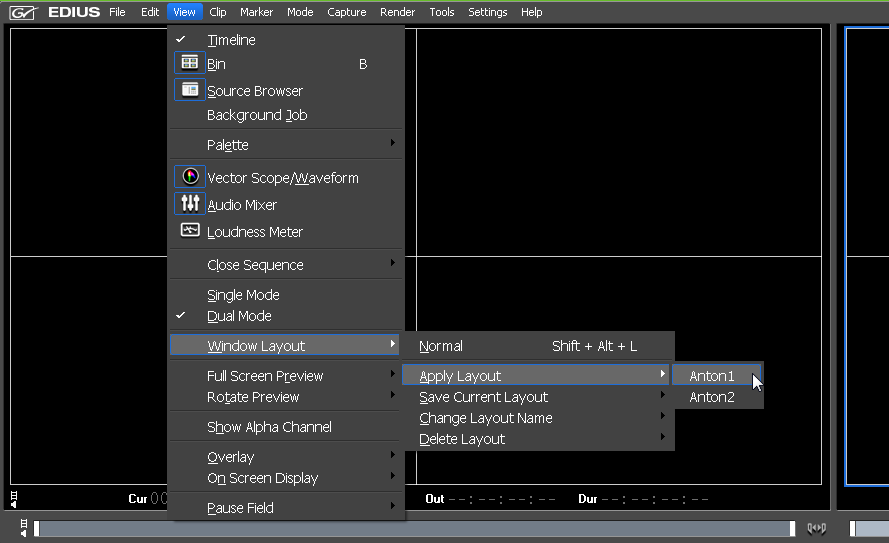
Task: Choose Normal window layout
Action: tap(441, 346)
